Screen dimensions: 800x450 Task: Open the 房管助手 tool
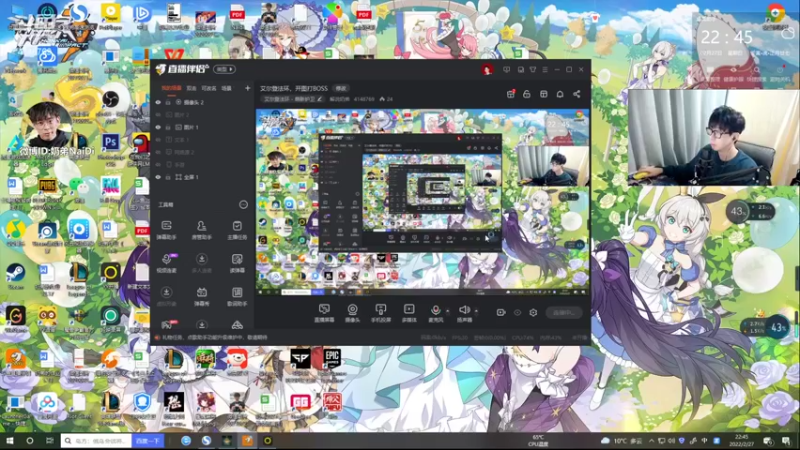[202, 230]
